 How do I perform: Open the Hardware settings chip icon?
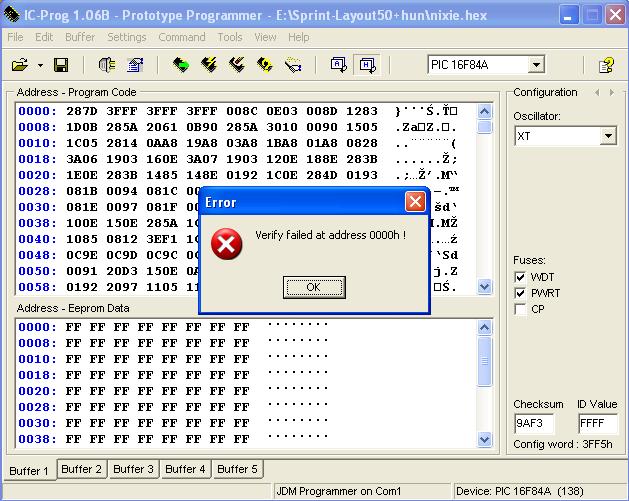(x=107, y=65)
